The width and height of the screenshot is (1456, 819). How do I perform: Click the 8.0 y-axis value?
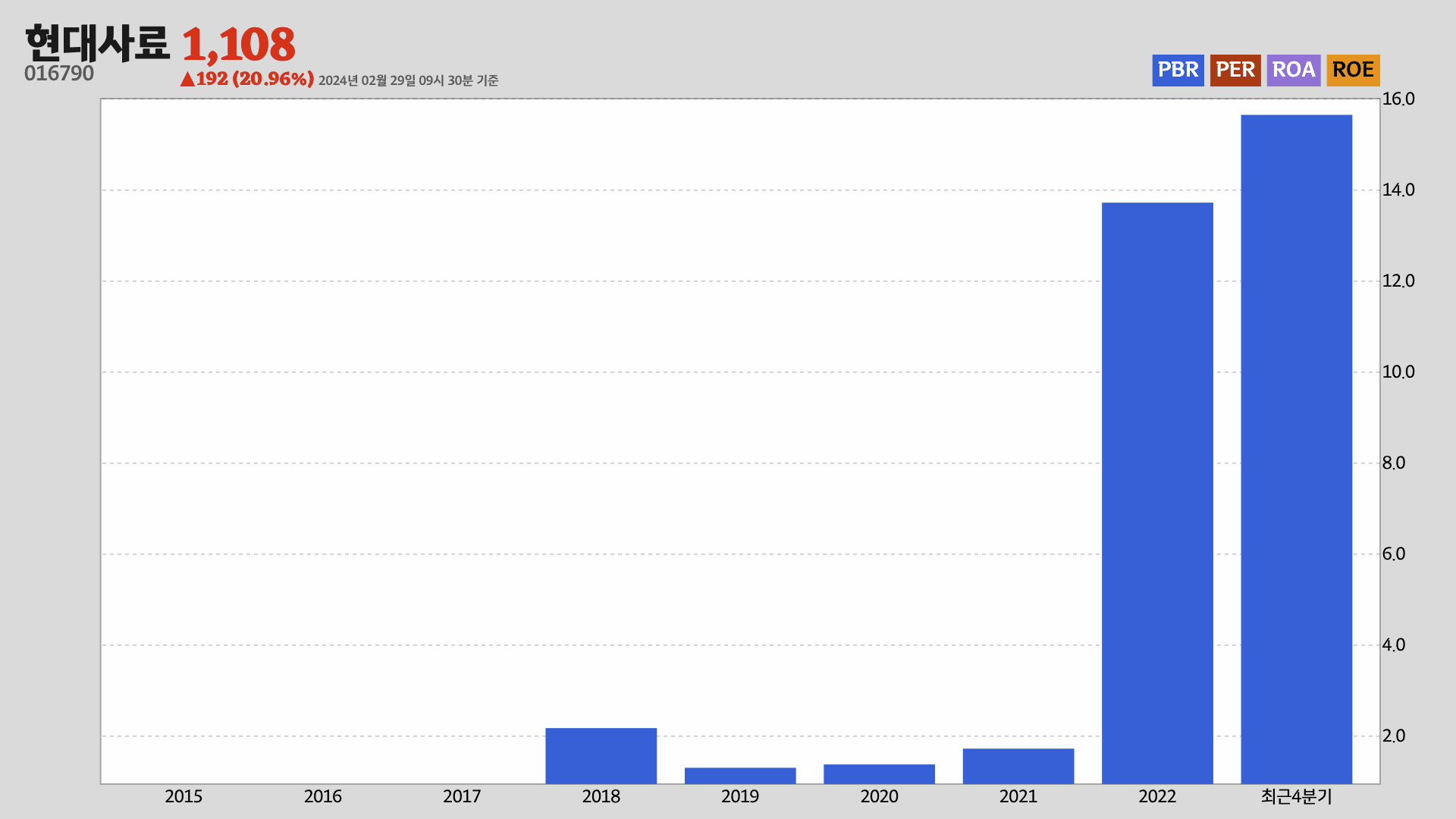click(x=1394, y=463)
